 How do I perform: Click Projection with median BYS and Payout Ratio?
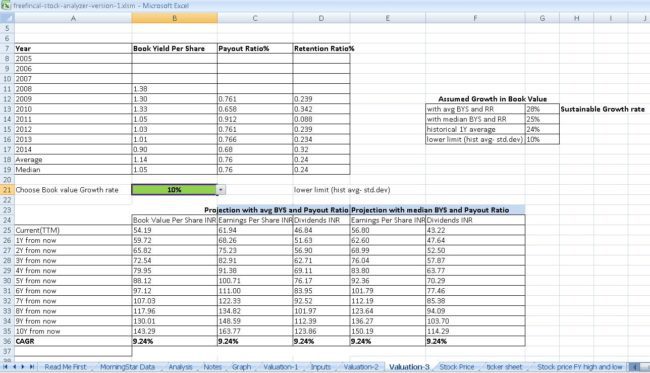click(430, 210)
